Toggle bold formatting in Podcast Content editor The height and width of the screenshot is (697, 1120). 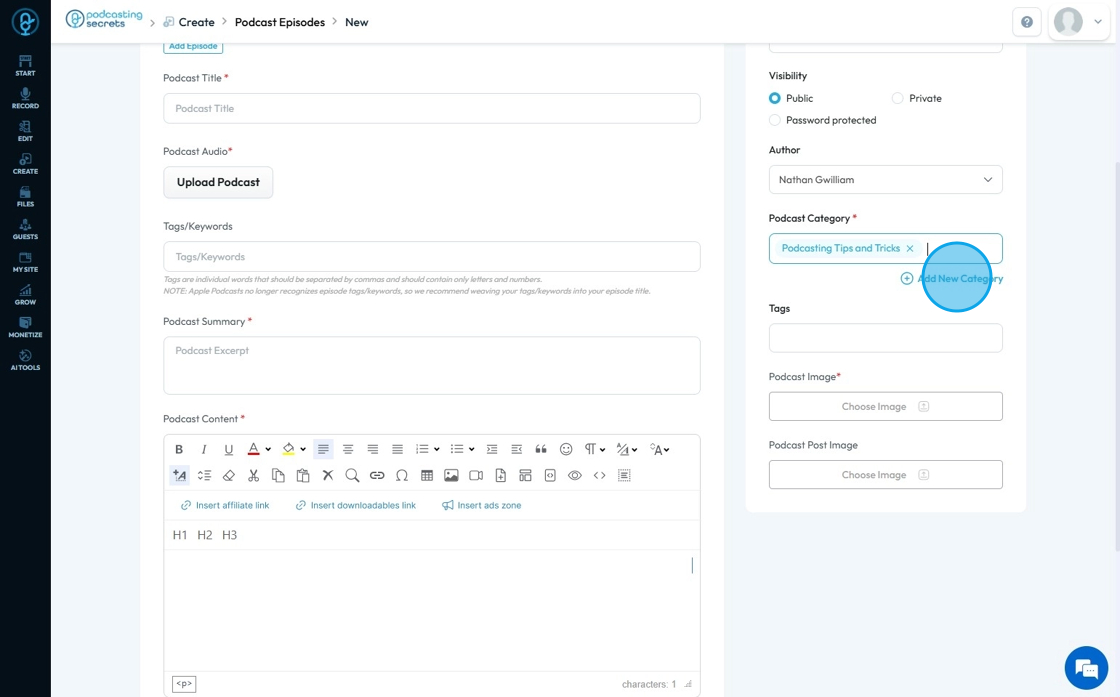tap(179, 449)
